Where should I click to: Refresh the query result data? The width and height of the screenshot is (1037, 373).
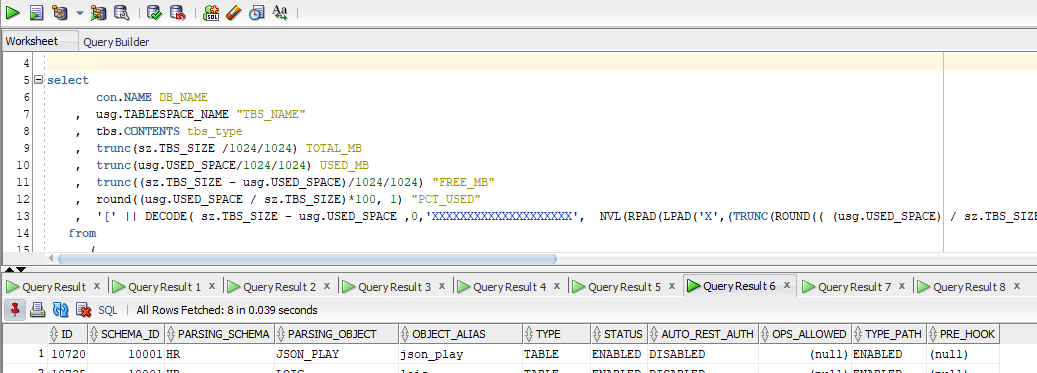click(x=60, y=310)
